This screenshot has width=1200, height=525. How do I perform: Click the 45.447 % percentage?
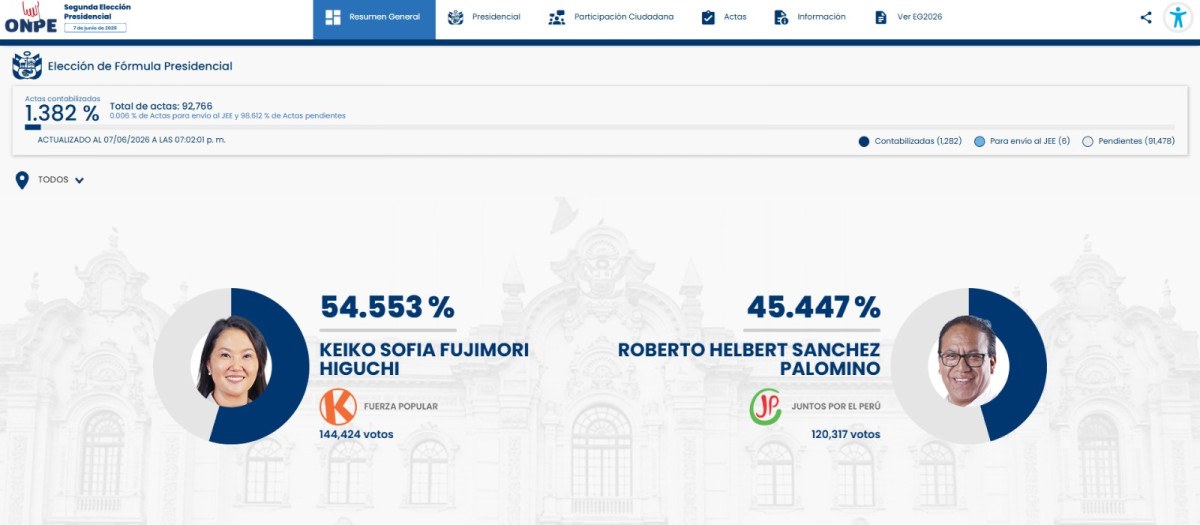click(813, 308)
